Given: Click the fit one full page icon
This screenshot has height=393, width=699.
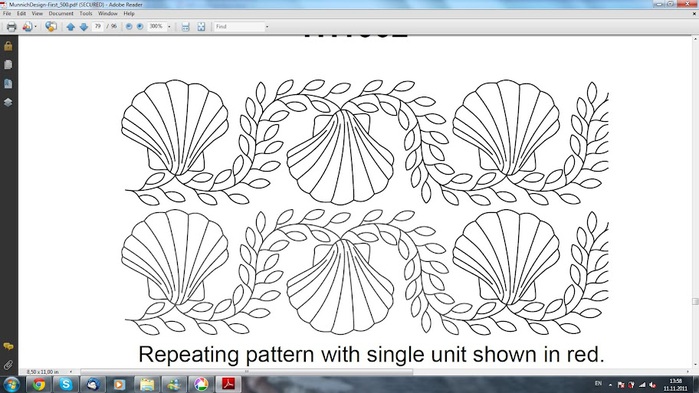Looking at the screenshot, I should (201, 27).
